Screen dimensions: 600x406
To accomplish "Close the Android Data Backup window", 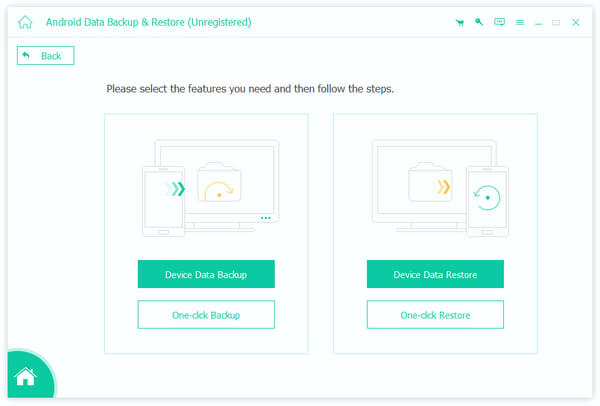I will (x=576, y=22).
